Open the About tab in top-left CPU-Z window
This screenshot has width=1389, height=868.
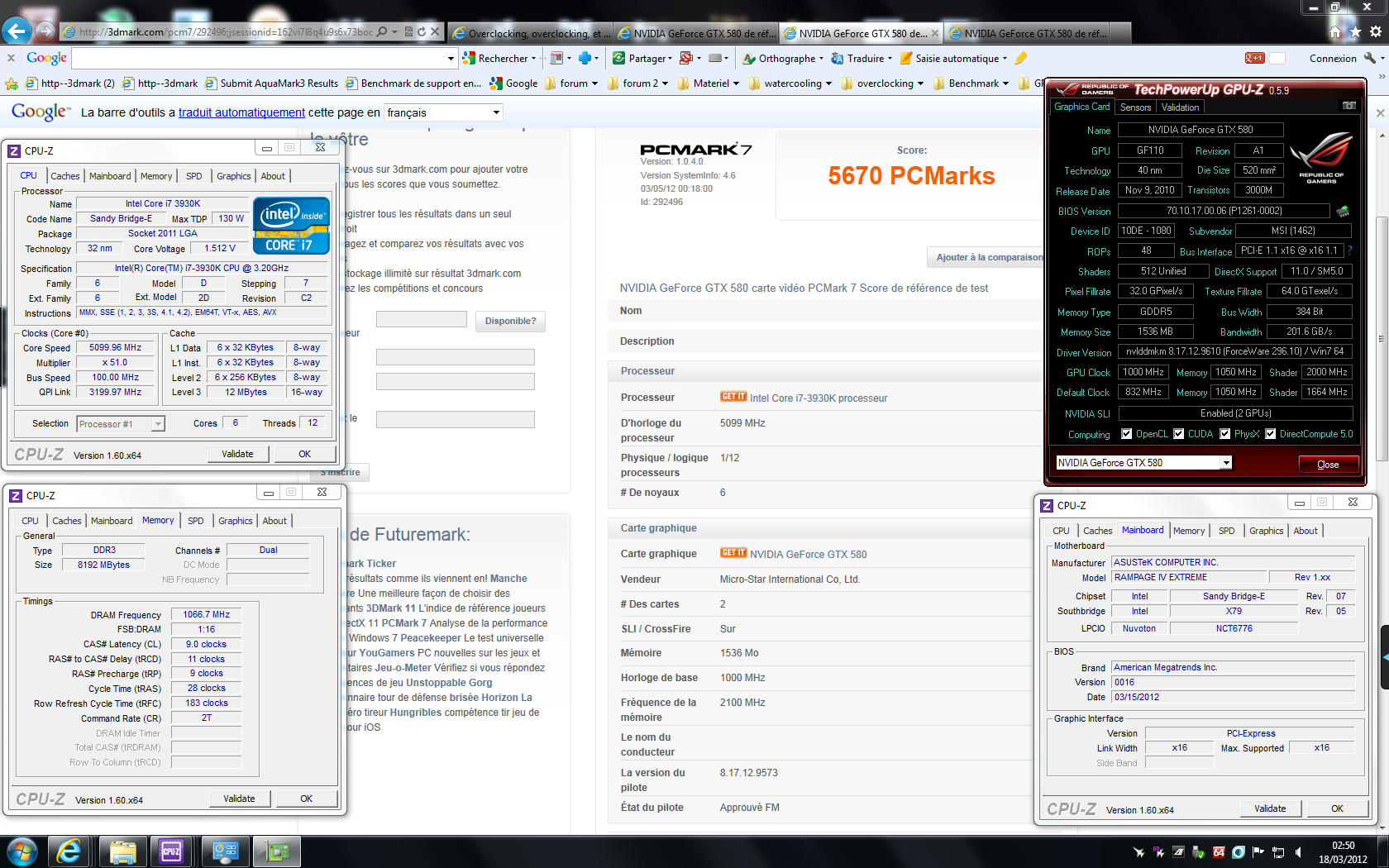pyautogui.click(x=273, y=176)
